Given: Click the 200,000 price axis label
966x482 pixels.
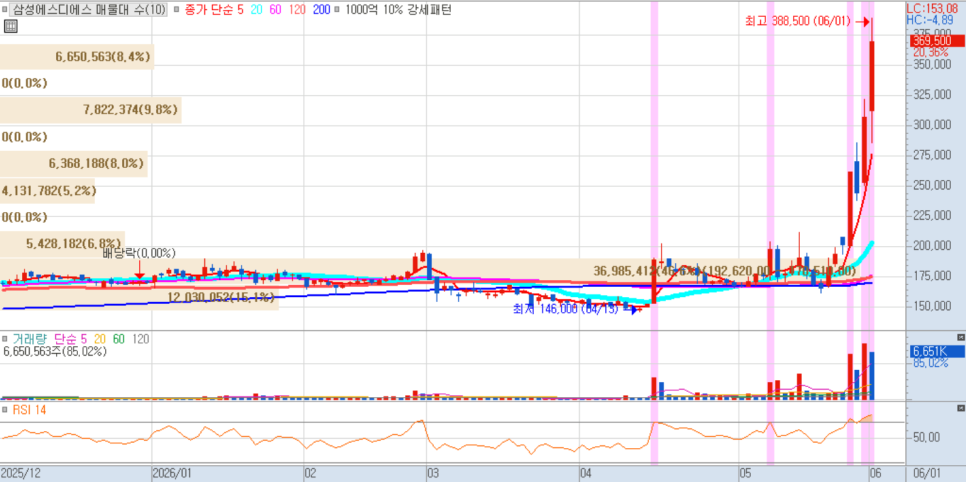Looking at the screenshot, I should coord(935,245).
